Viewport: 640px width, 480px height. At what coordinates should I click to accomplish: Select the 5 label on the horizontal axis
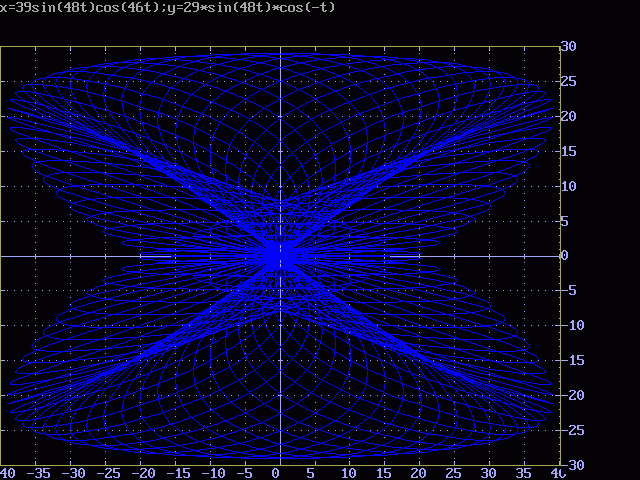click(x=311, y=473)
